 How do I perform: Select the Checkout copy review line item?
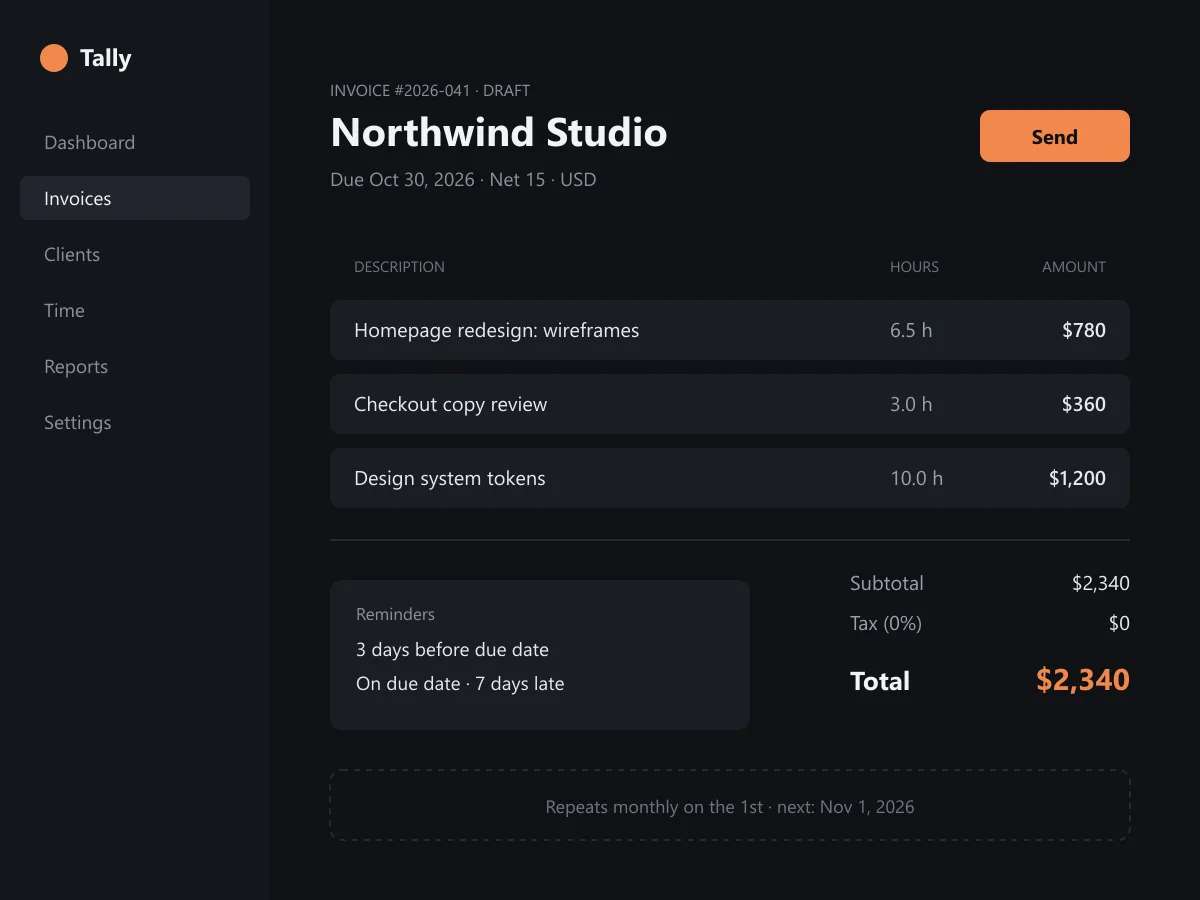pos(730,404)
